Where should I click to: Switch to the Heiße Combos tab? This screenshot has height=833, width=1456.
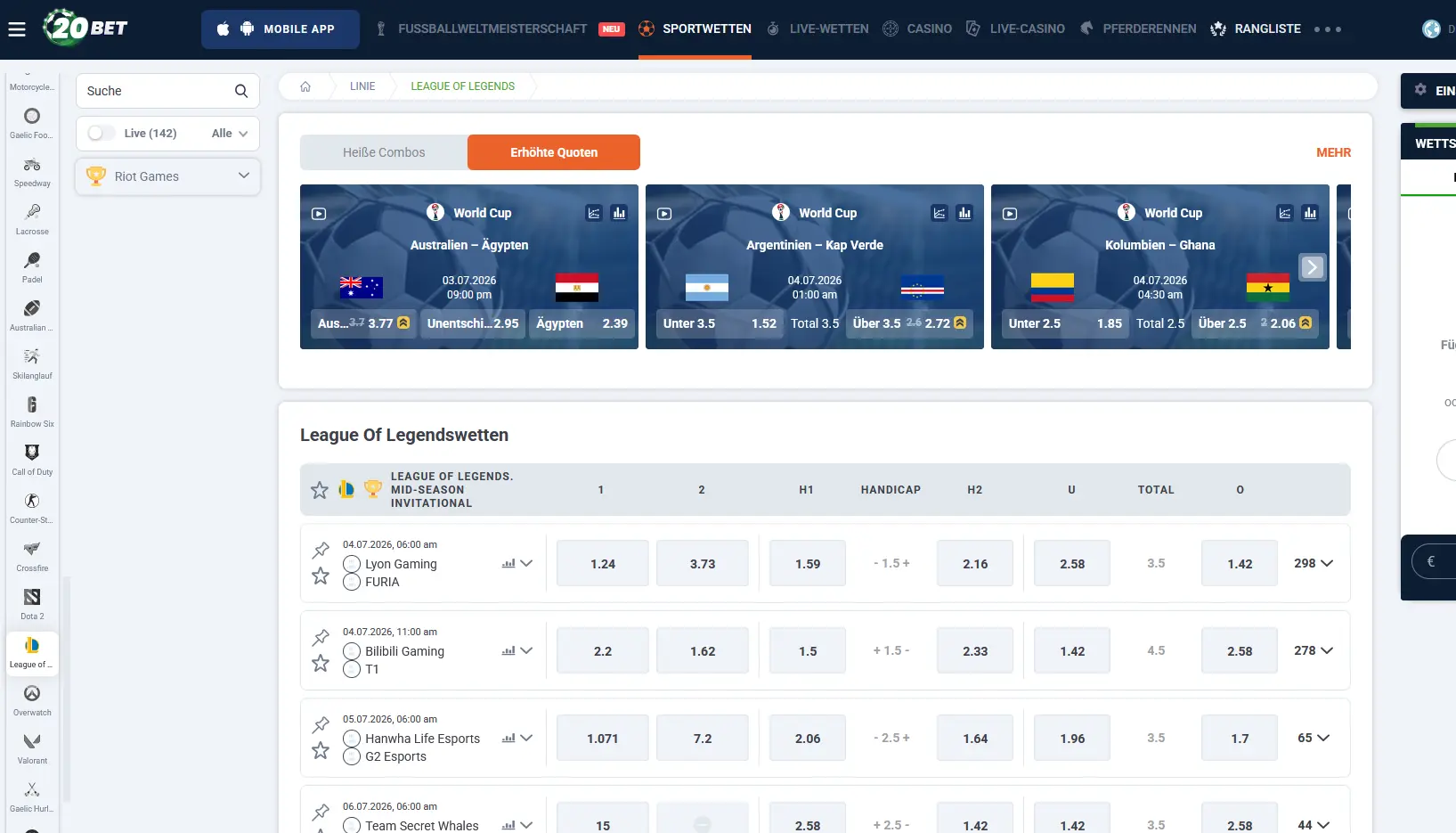[x=384, y=152]
